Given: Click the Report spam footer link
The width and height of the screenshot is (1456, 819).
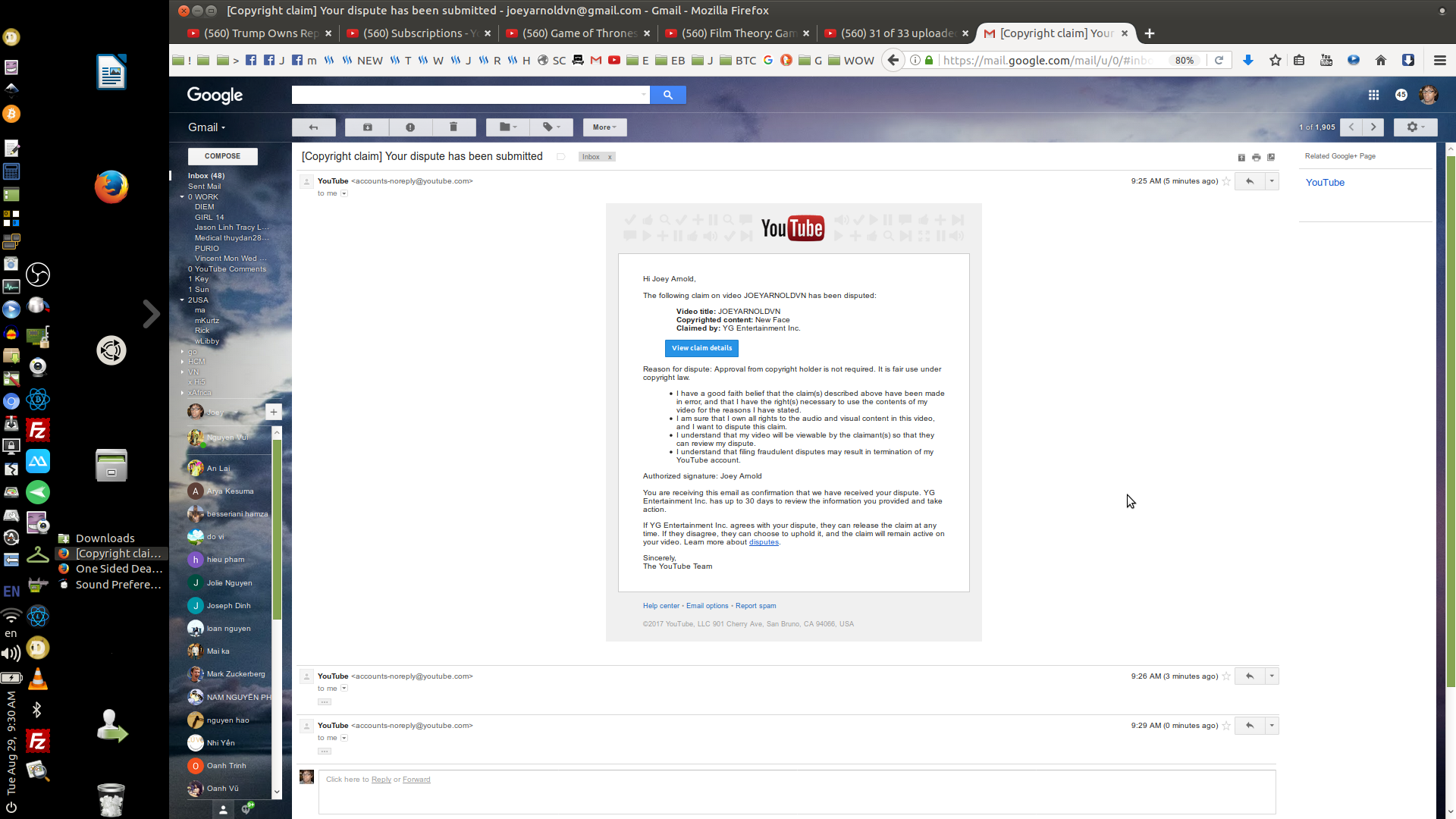Looking at the screenshot, I should (x=755, y=606).
